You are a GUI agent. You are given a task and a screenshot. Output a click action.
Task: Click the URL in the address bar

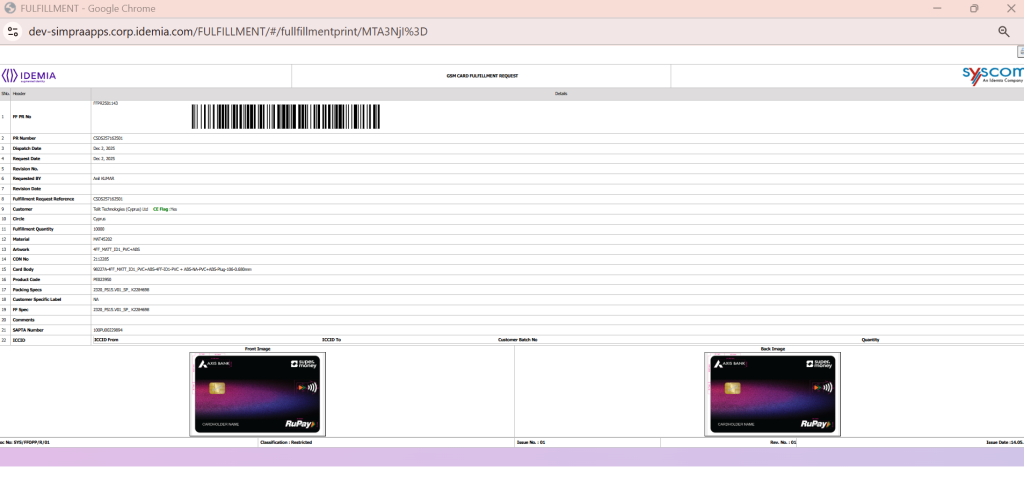[228, 31]
